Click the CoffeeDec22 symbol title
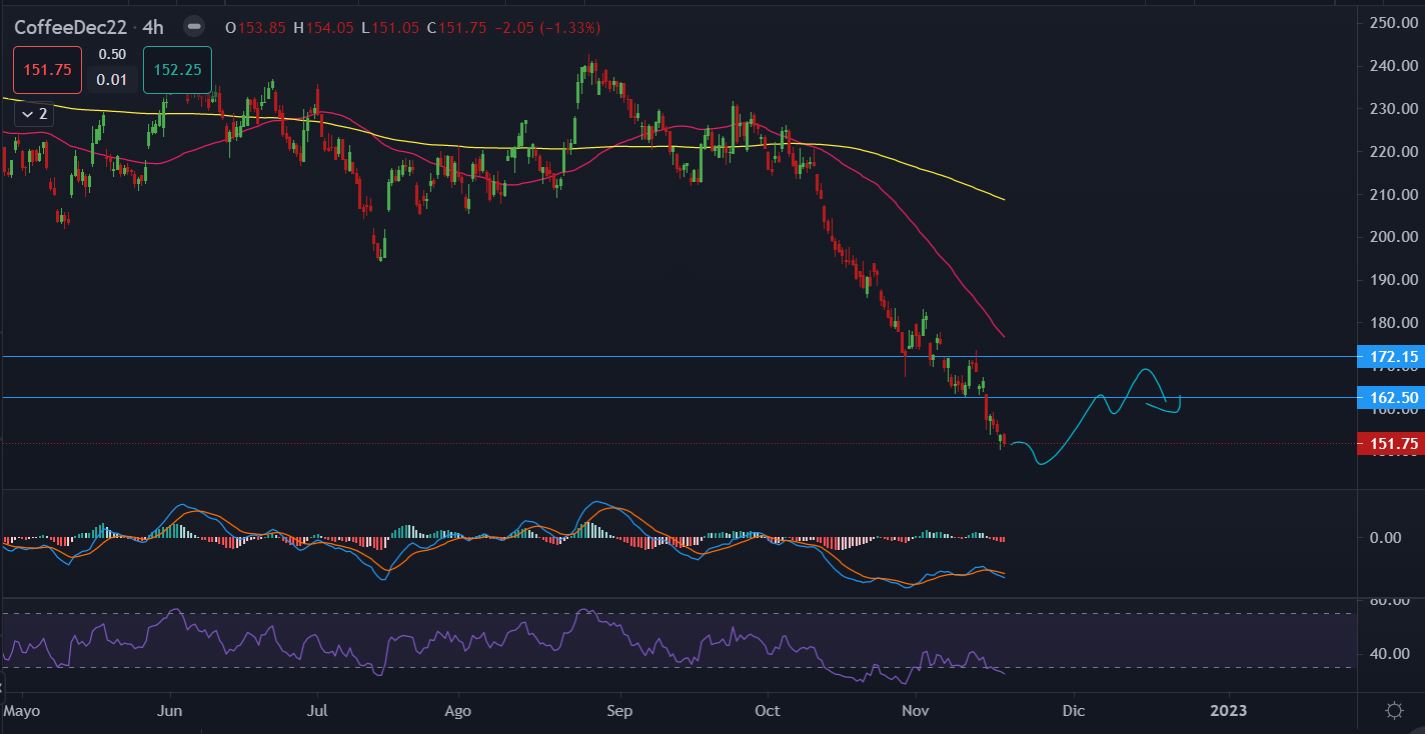The width and height of the screenshot is (1425, 734). click(70, 27)
